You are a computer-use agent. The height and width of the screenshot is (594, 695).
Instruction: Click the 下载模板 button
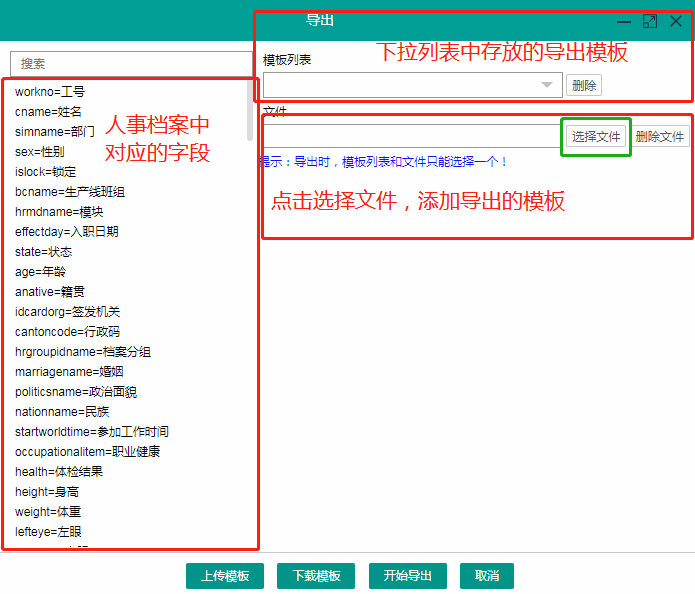(317, 576)
